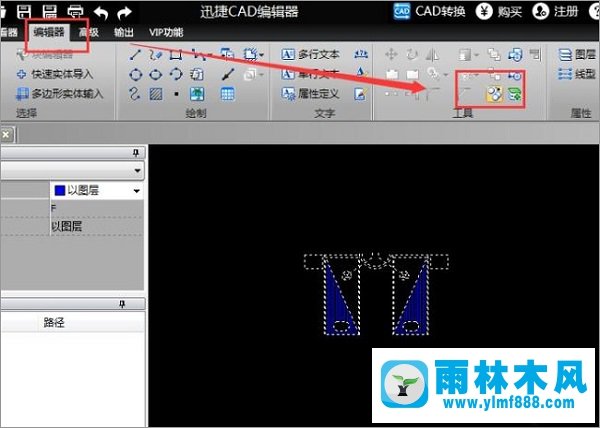Click 多边形实体输入

(60, 93)
